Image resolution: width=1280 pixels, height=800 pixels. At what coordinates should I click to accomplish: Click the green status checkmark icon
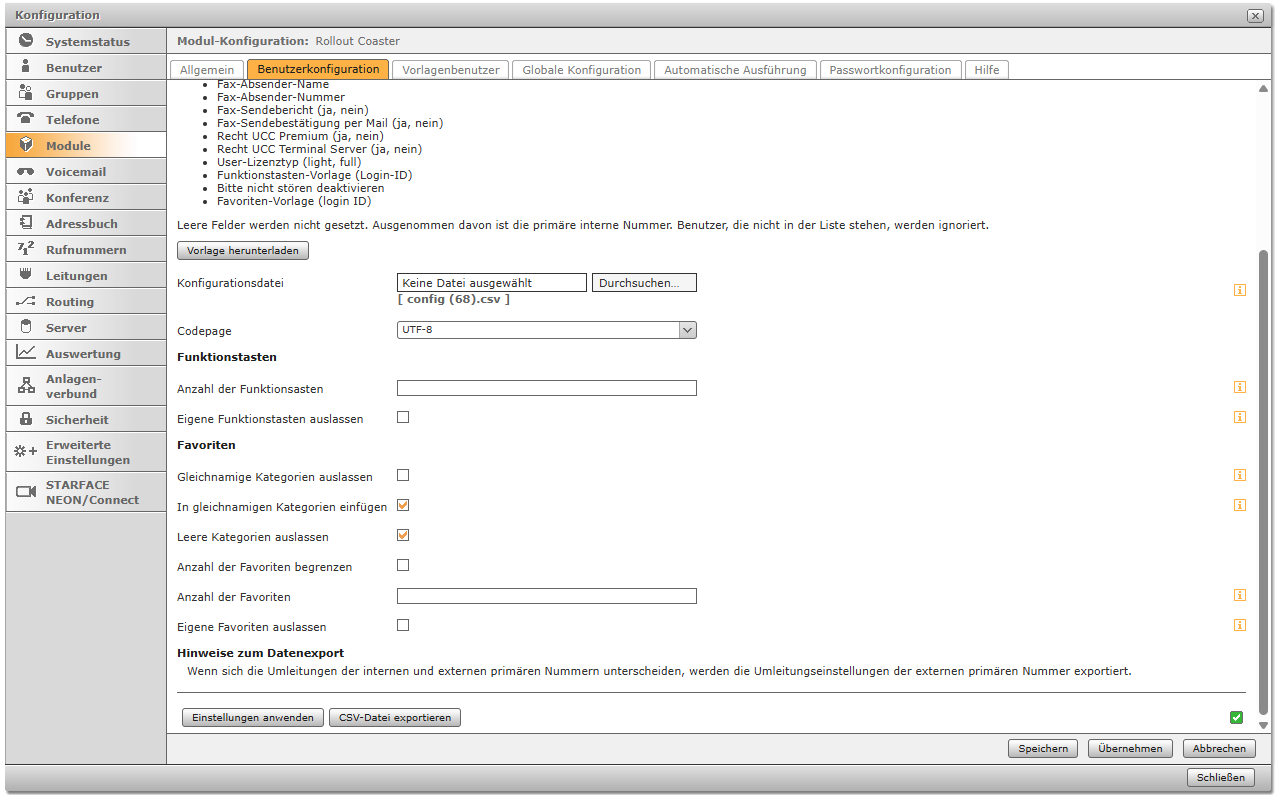coord(1237,717)
